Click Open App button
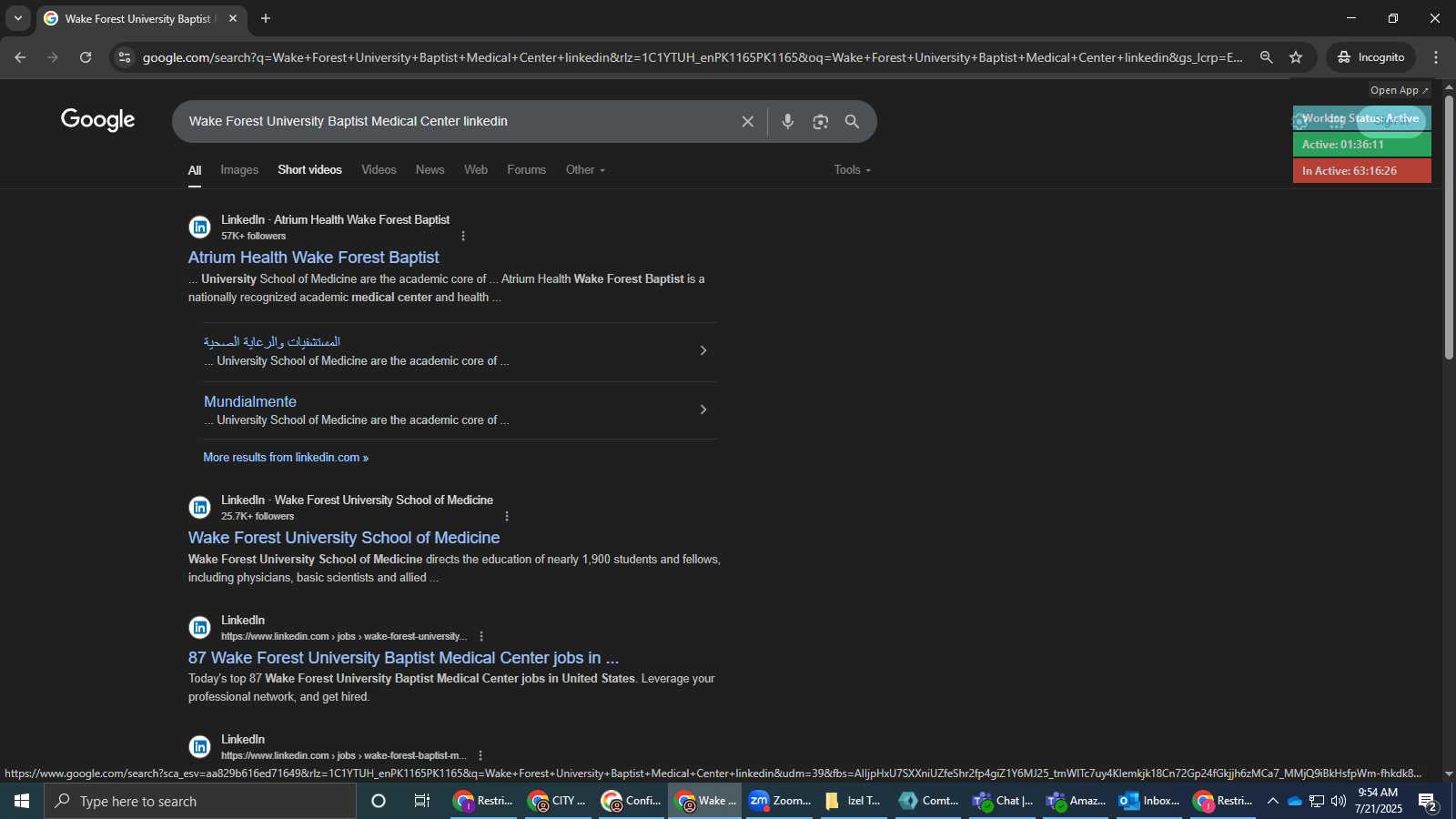Screen dimensions: 1456x819 coord(1400,90)
